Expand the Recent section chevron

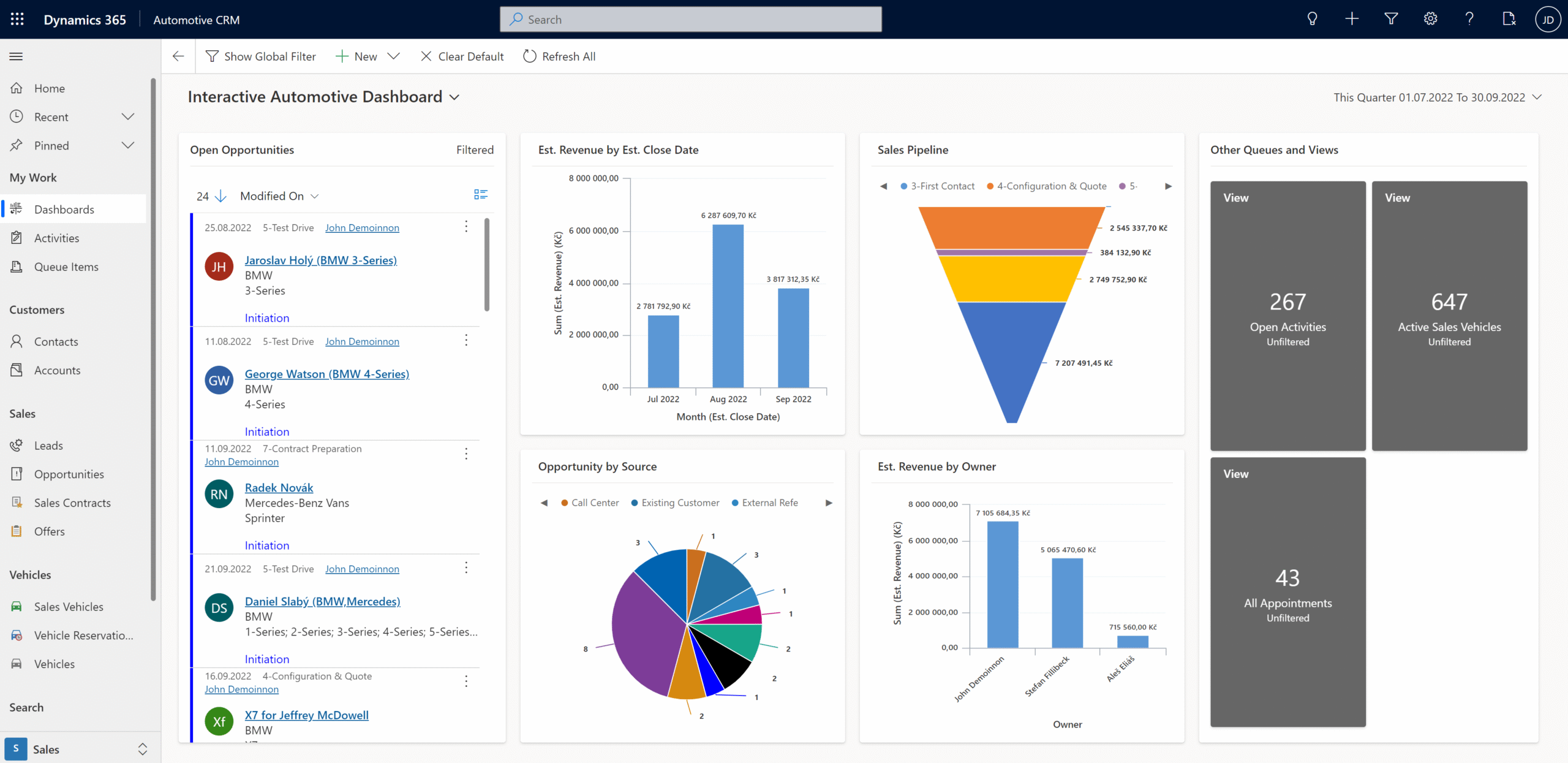tap(127, 116)
